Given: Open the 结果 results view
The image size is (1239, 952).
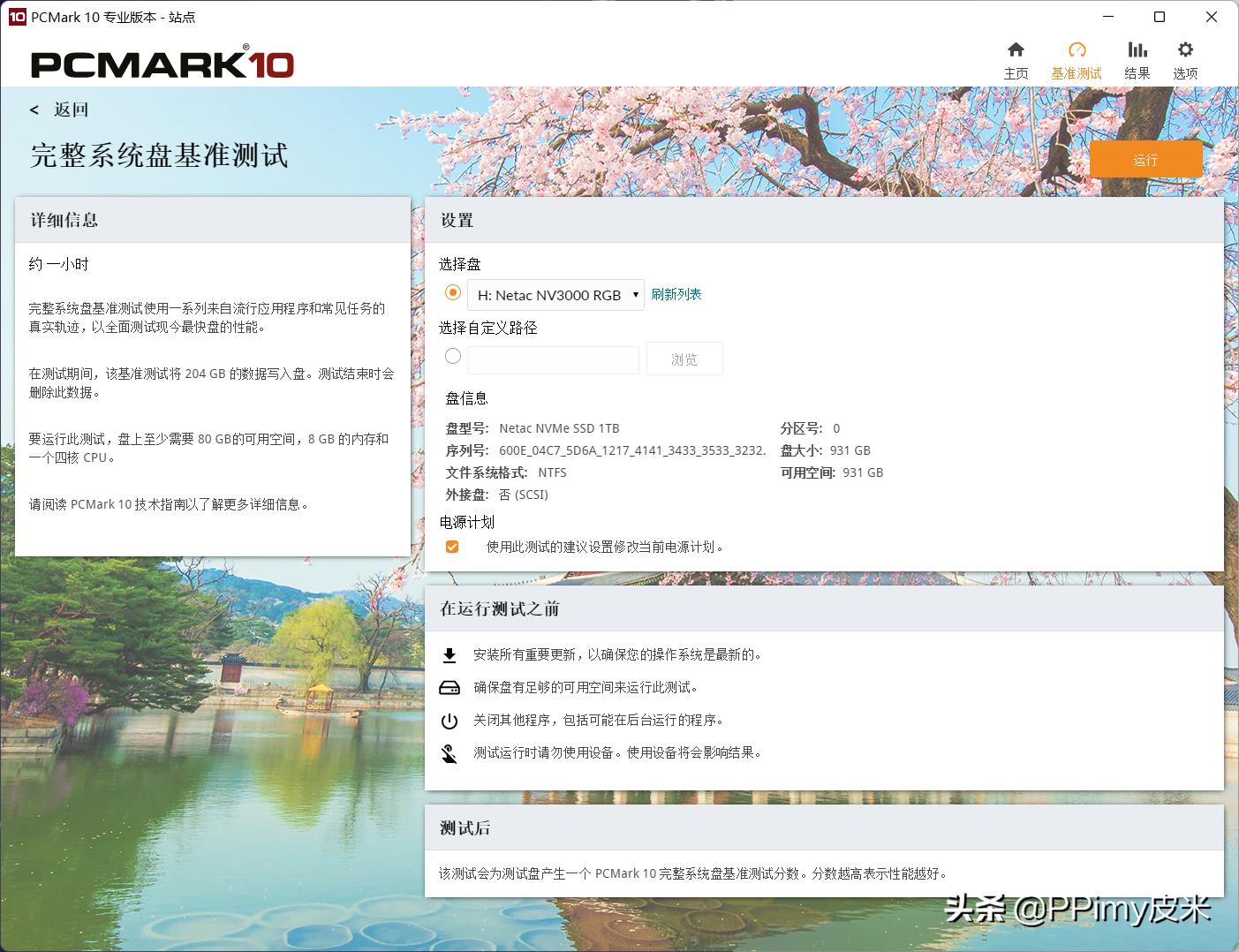Looking at the screenshot, I should pyautogui.click(x=1137, y=58).
